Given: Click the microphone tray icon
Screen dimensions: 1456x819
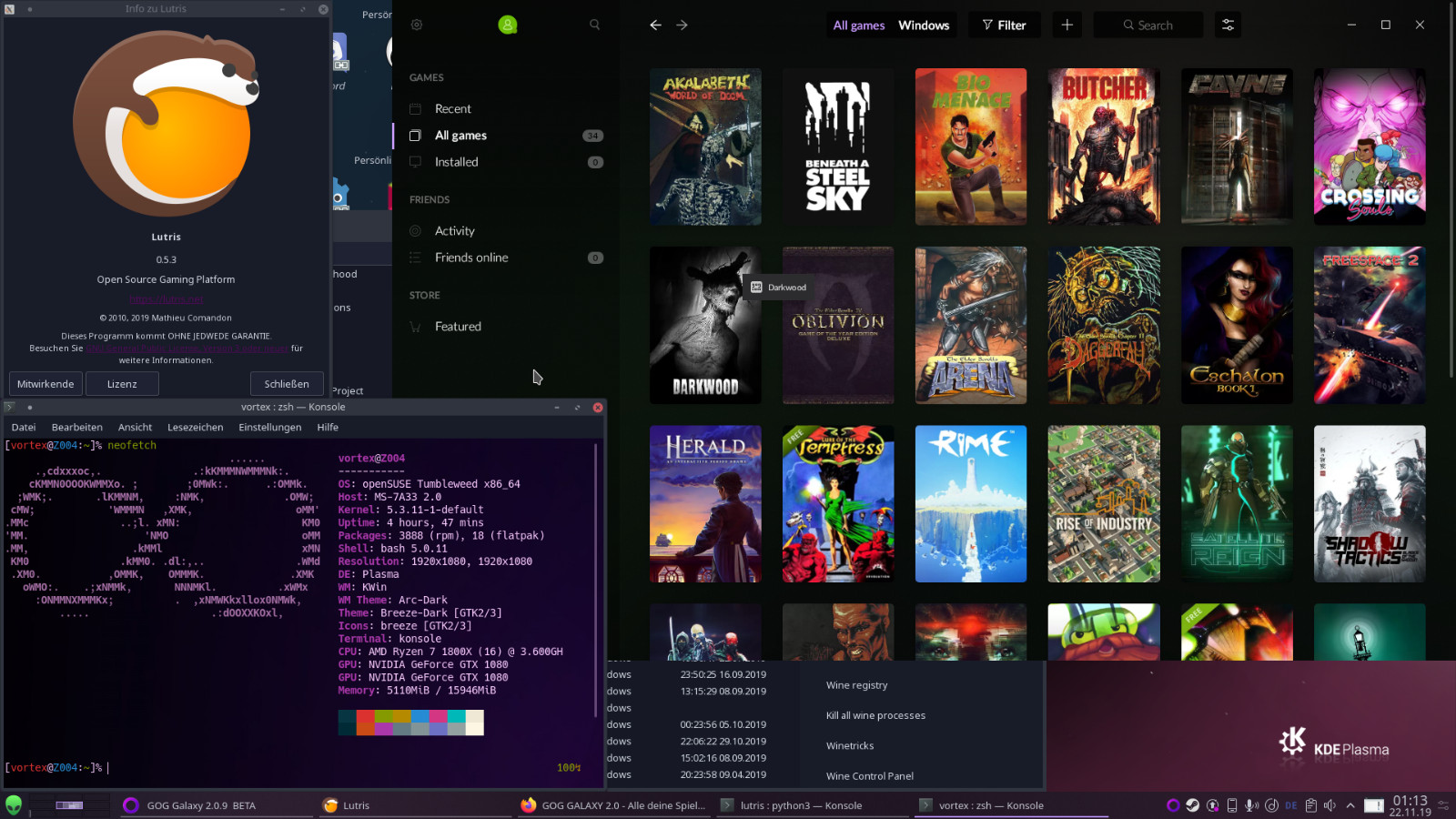Looking at the screenshot, I should 1252,805.
